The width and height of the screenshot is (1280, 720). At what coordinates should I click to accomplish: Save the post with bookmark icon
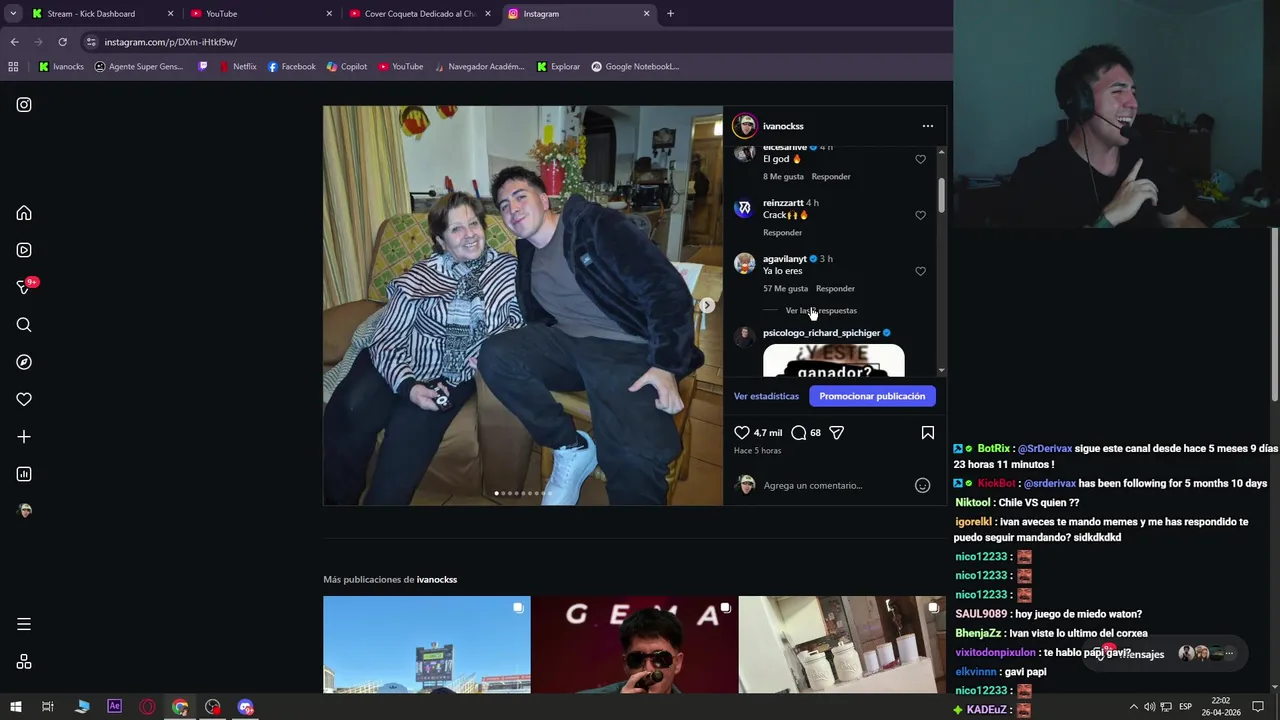[928, 433]
